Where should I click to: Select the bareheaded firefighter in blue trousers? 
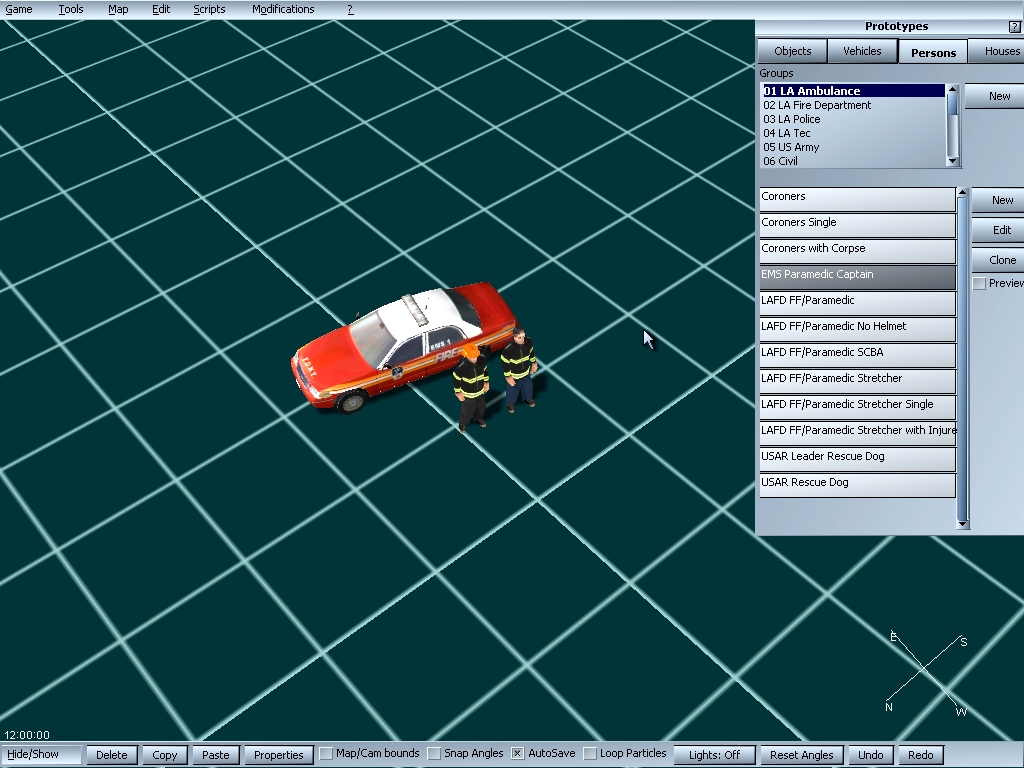[x=519, y=370]
